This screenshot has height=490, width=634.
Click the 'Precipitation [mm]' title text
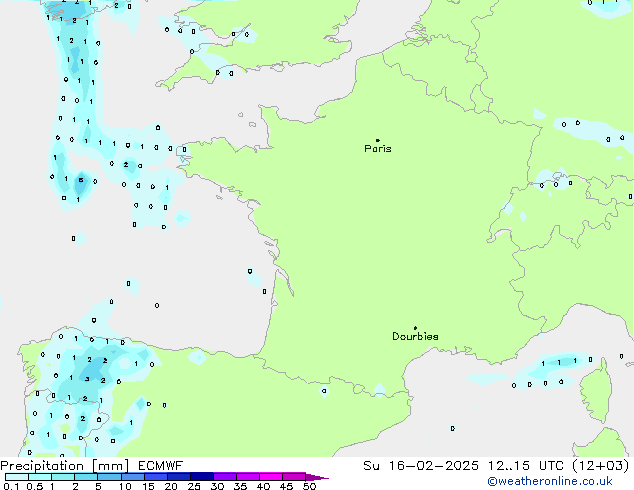[65, 466]
